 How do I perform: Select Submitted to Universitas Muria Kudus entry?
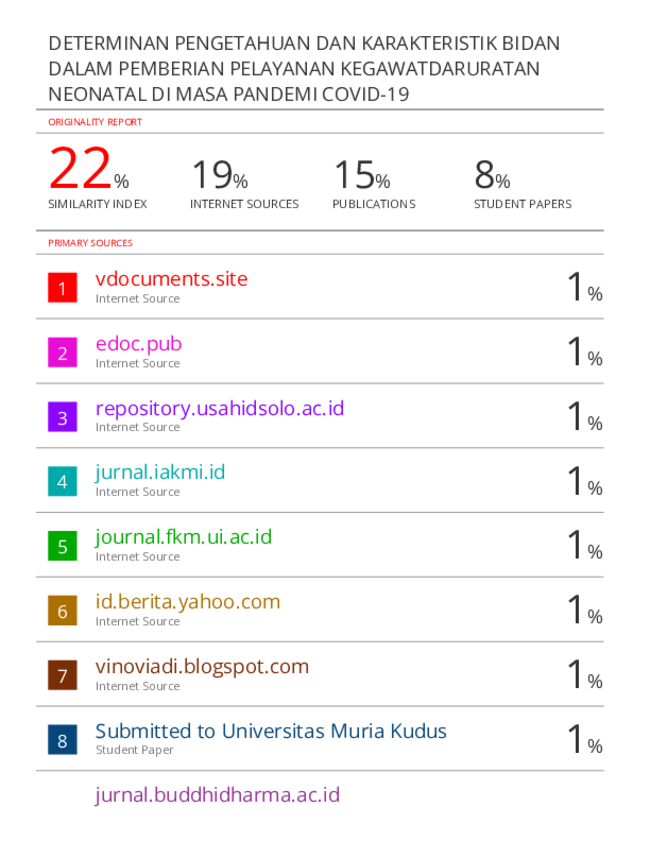coord(270,731)
